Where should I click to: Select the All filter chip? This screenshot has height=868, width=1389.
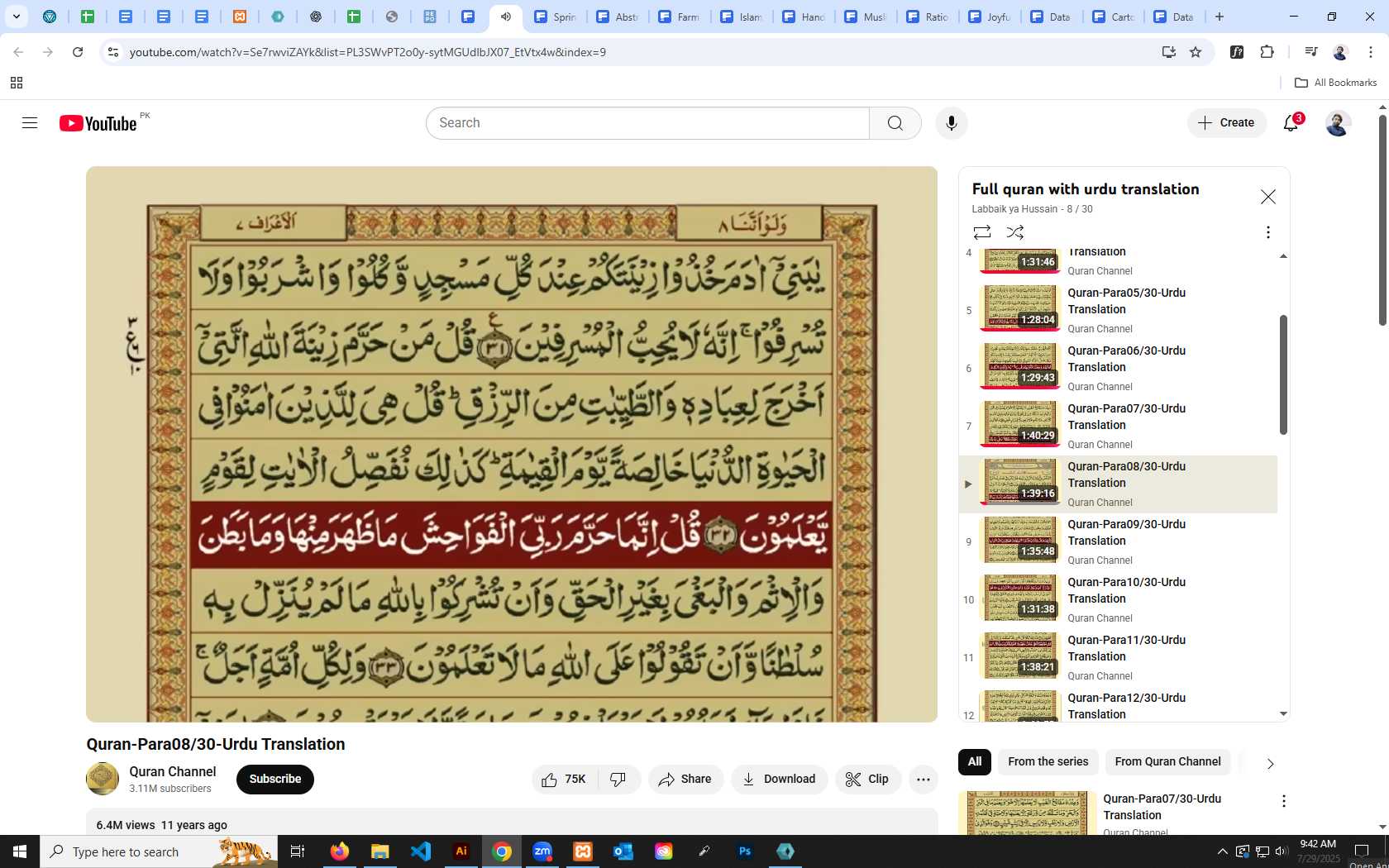pos(975,762)
